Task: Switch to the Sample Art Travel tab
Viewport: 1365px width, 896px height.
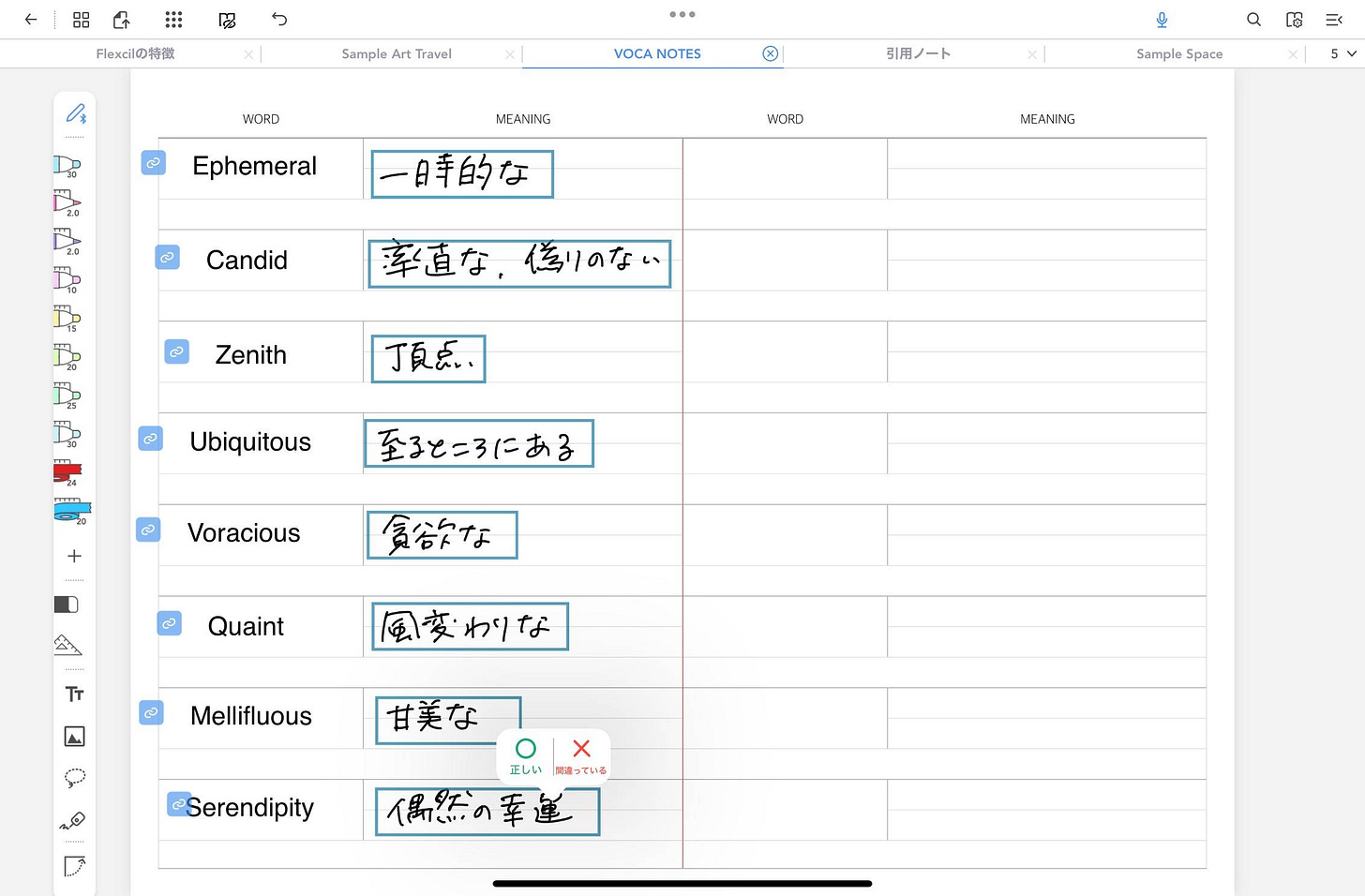Action: click(x=397, y=53)
